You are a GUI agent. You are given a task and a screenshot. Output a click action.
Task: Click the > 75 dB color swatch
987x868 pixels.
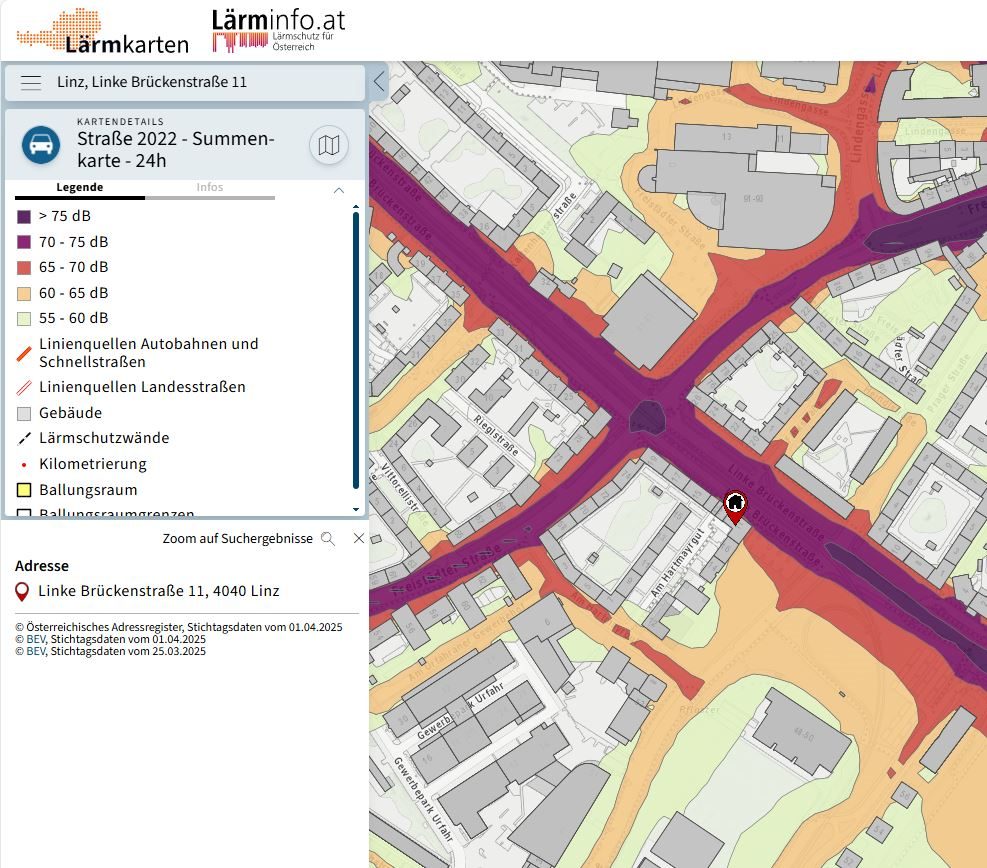24,217
